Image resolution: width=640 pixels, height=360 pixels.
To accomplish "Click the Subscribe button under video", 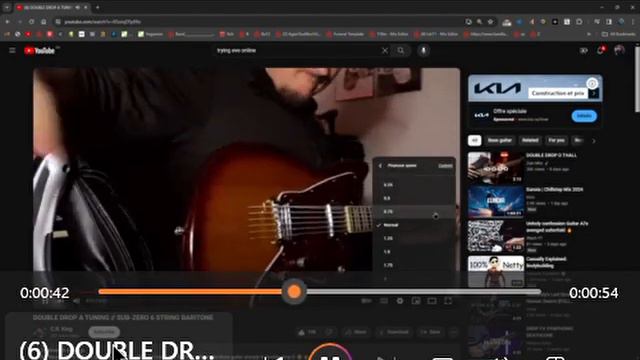I will click(x=104, y=332).
